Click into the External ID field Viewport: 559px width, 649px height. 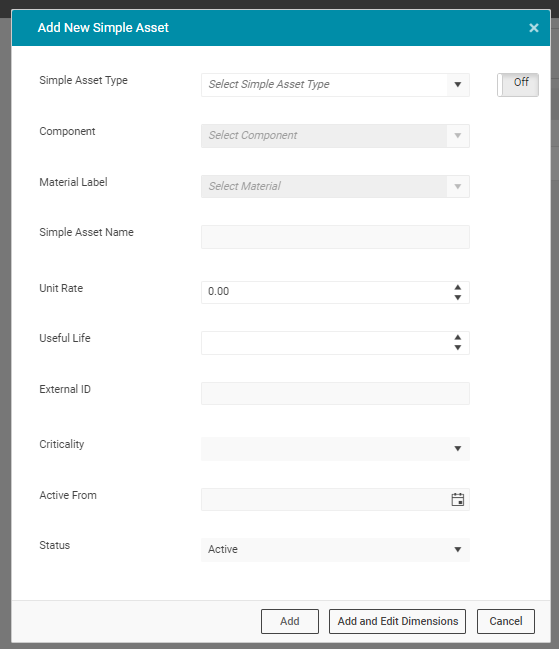(335, 393)
